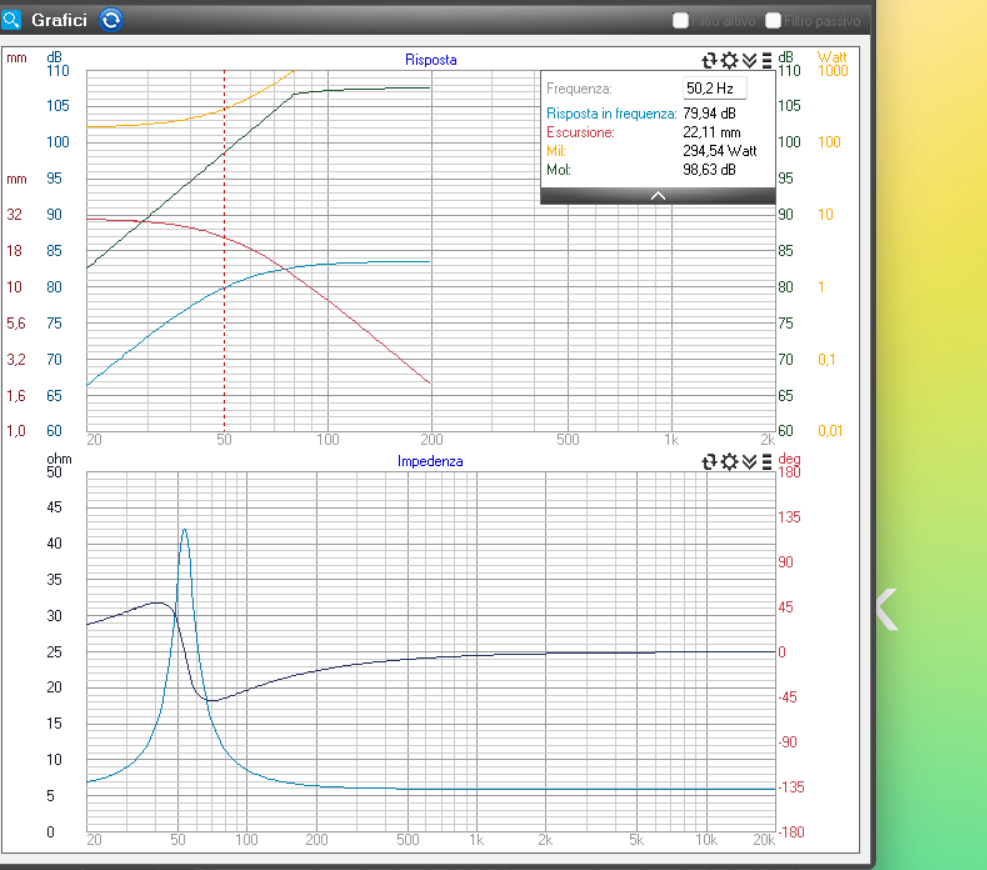This screenshot has width=987, height=870.
Task: Click the 79,94 dB value
Action: [x=709, y=113]
